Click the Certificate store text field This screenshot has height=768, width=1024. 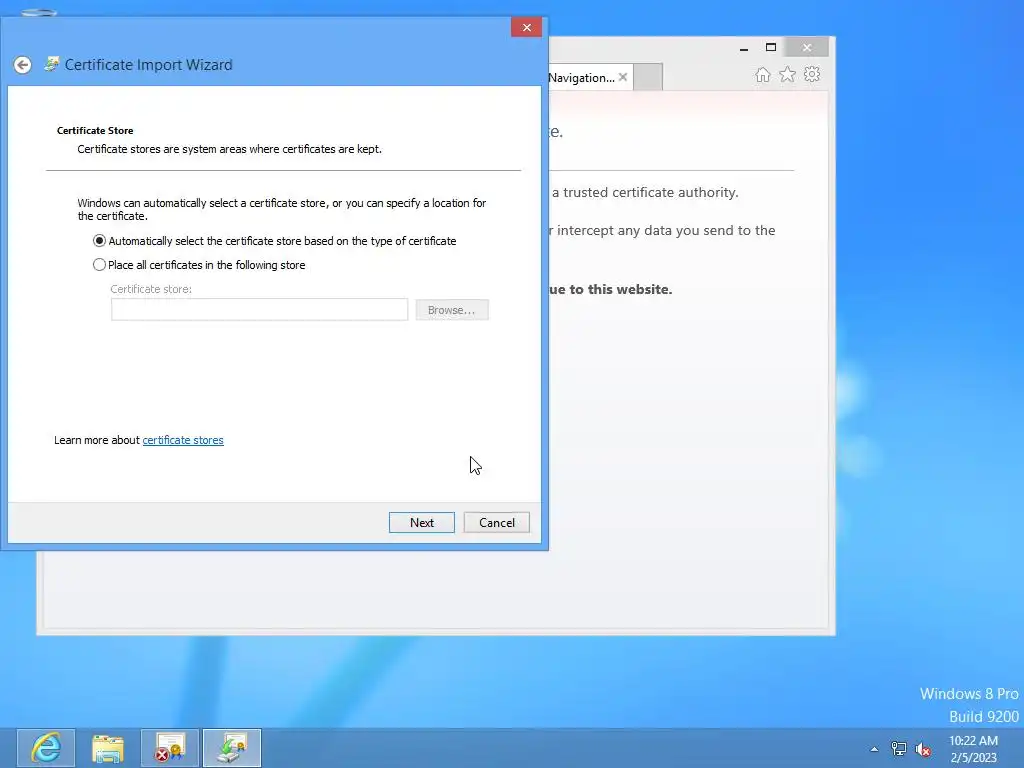pyautogui.click(x=259, y=310)
